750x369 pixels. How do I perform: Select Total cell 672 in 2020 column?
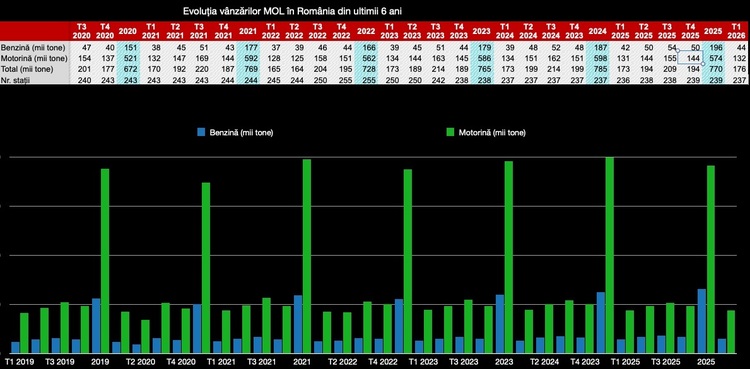pos(130,69)
